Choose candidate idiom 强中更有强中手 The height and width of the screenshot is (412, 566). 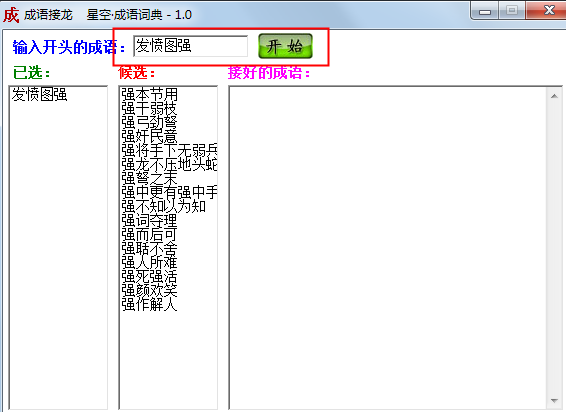click(169, 192)
